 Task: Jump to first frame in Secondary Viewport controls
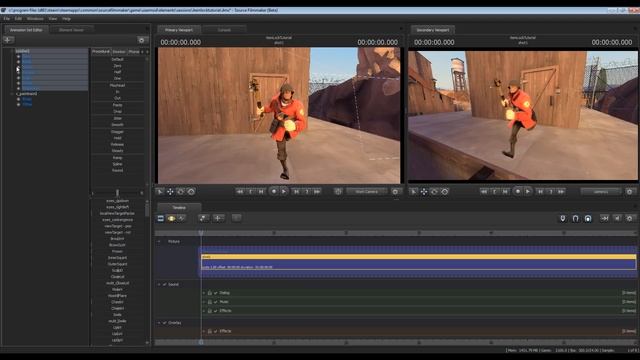484,191
